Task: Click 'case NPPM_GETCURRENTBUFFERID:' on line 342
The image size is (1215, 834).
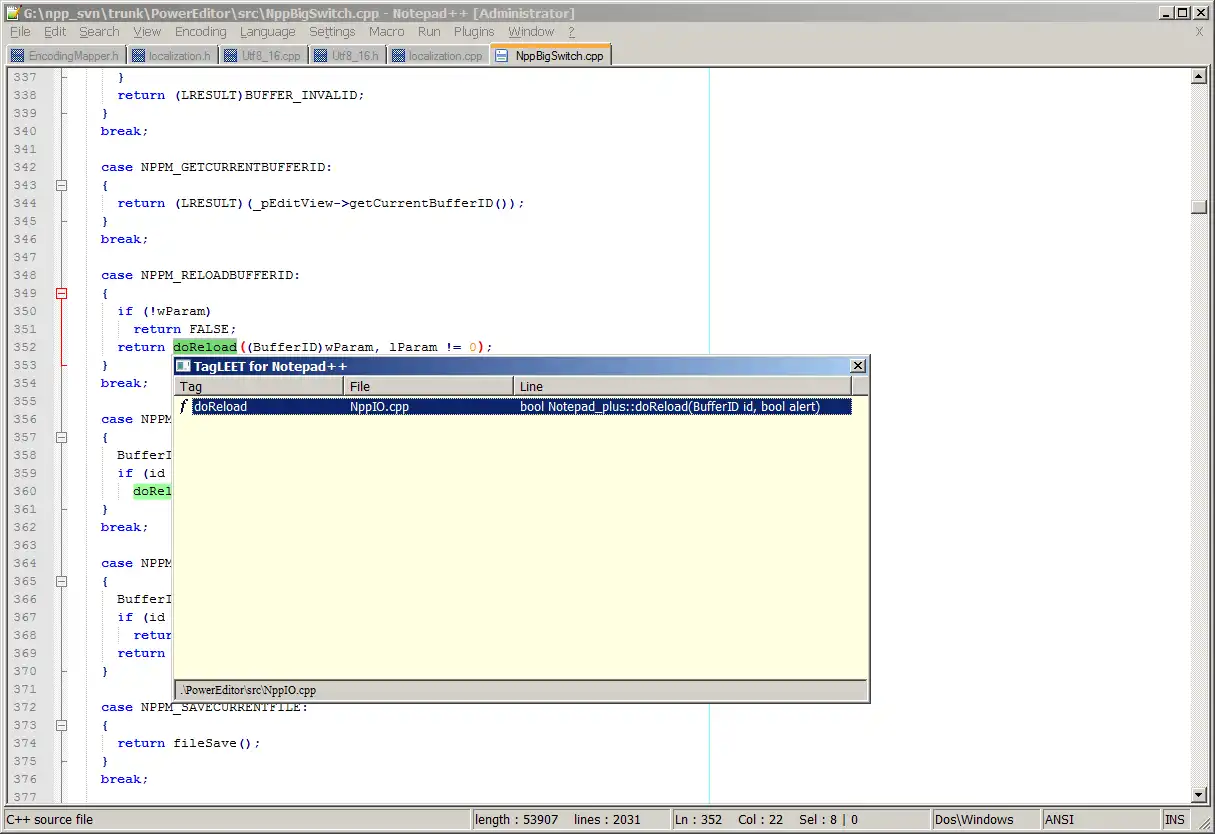Action: (x=216, y=167)
